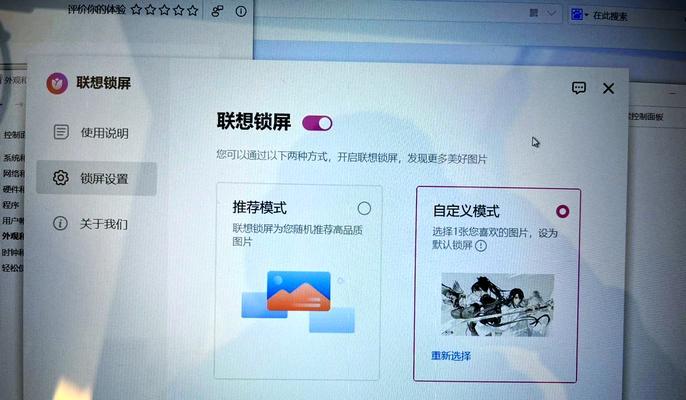Open the 轻松 category in the Control Panel
The width and height of the screenshot is (686, 400).
click(x=12, y=267)
